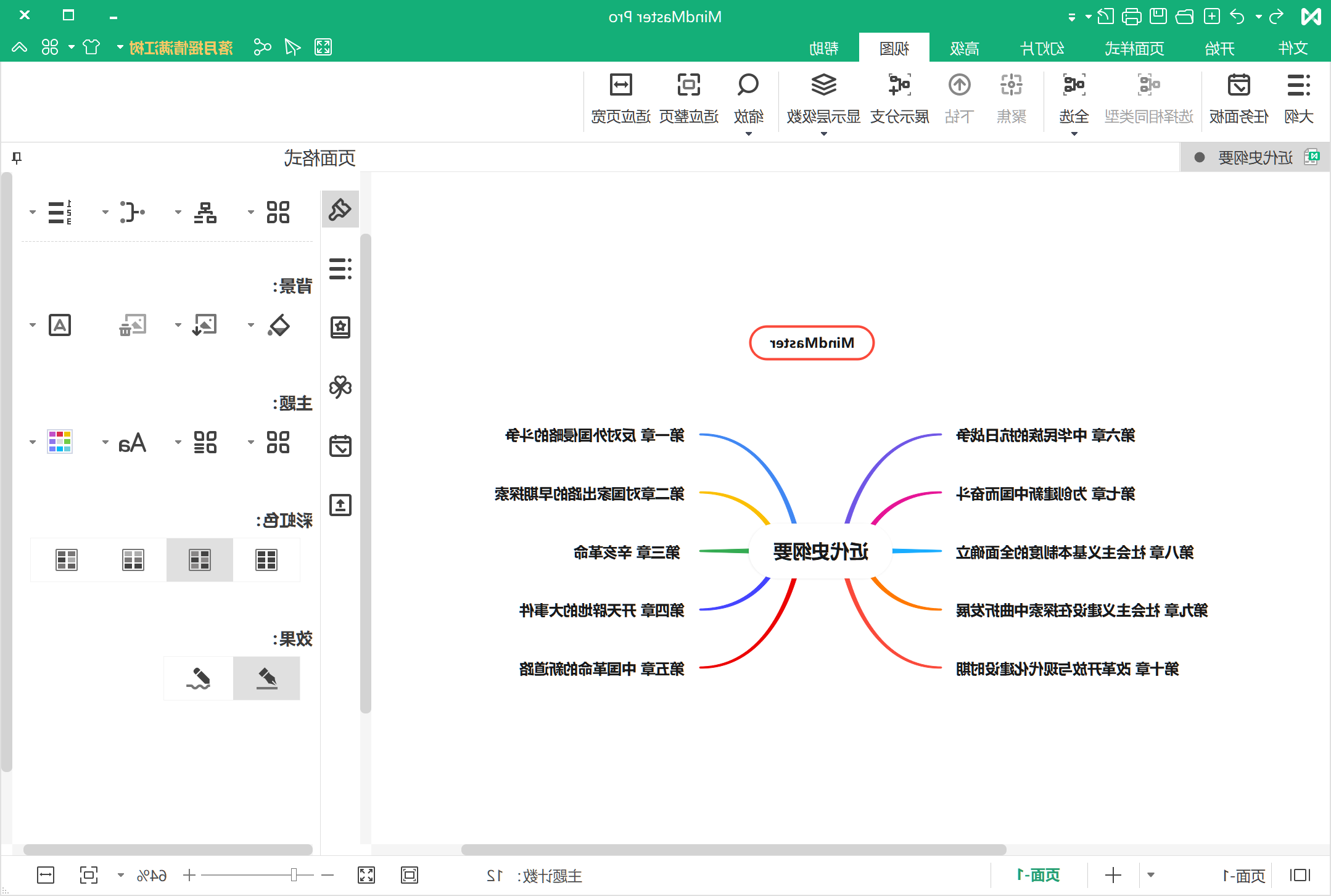Expand the theme Aa font dropdown arrow

click(105, 442)
